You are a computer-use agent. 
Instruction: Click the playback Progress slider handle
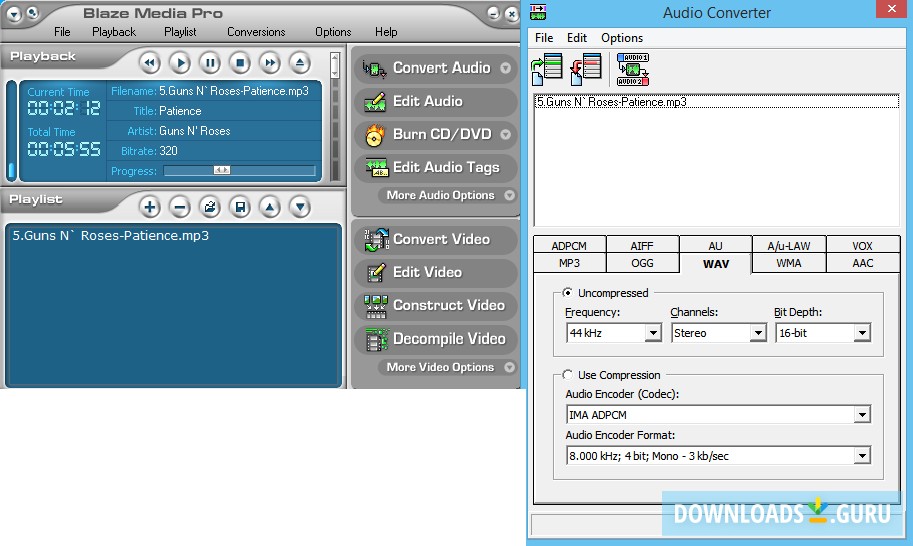pos(222,170)
